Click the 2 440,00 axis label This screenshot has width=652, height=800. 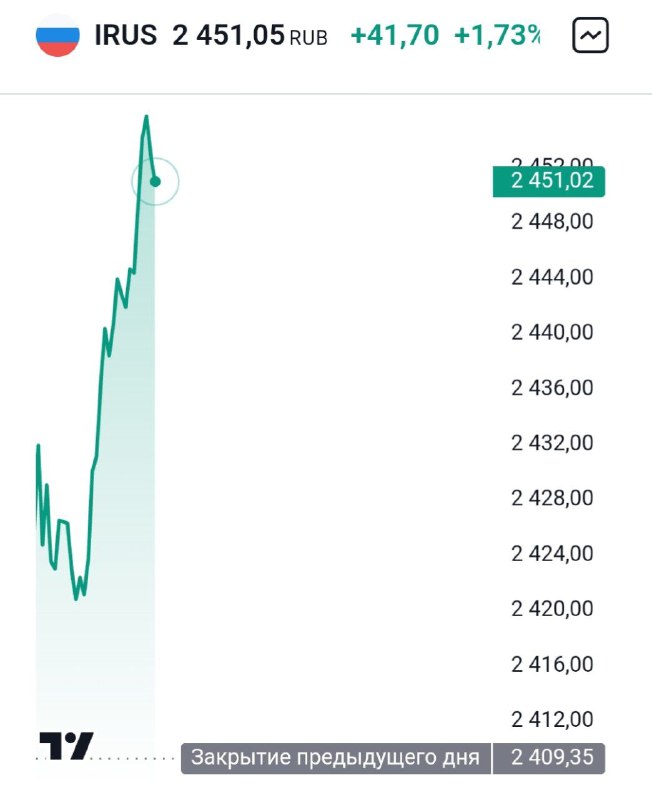(x=553, y=332)
